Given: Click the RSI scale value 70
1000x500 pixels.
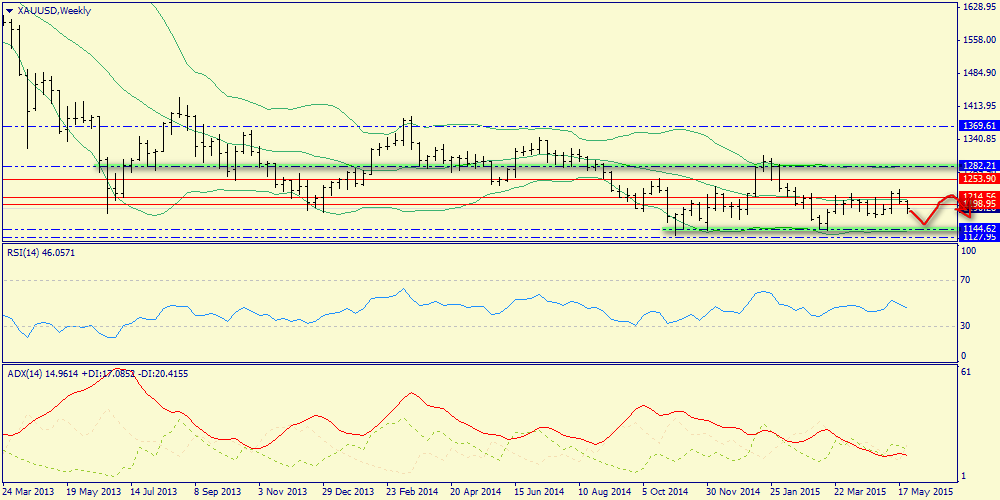Looking at the screenshot, I should (967, 283).
